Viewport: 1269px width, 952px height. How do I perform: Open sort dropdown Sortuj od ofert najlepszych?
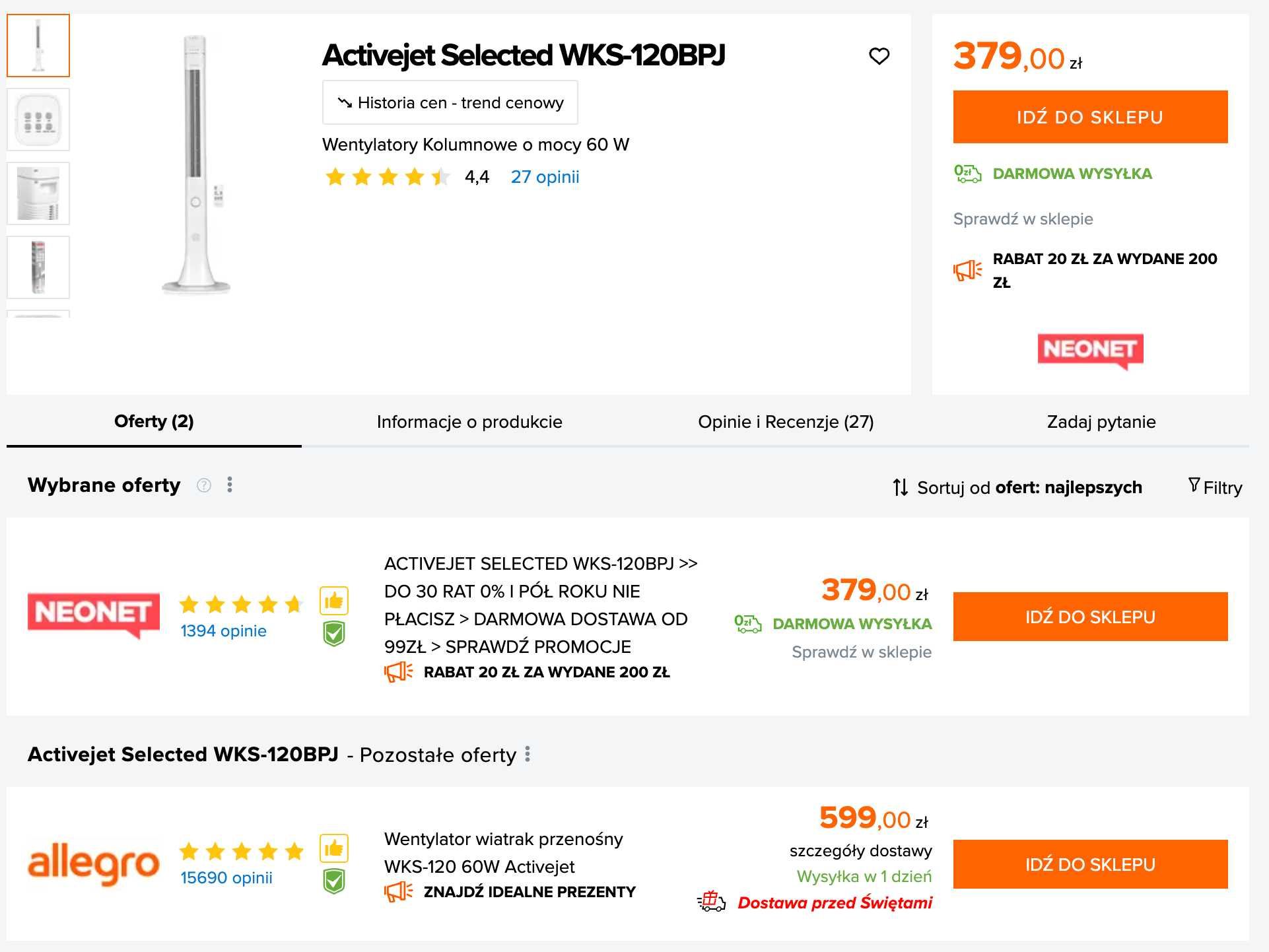(1017, 487)
